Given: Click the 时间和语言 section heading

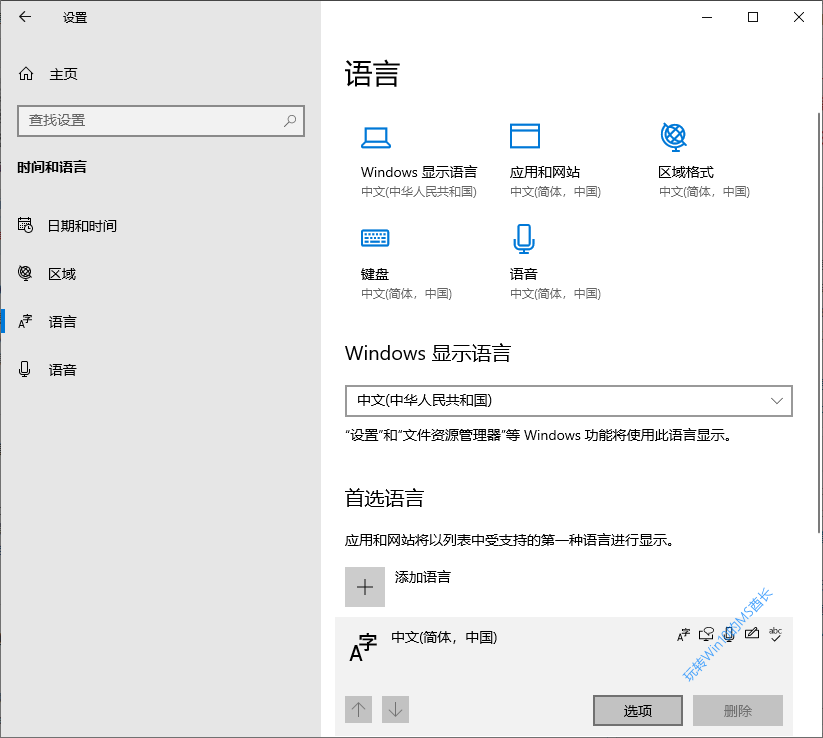Looking at the screenshot, I should click(51, 167).
